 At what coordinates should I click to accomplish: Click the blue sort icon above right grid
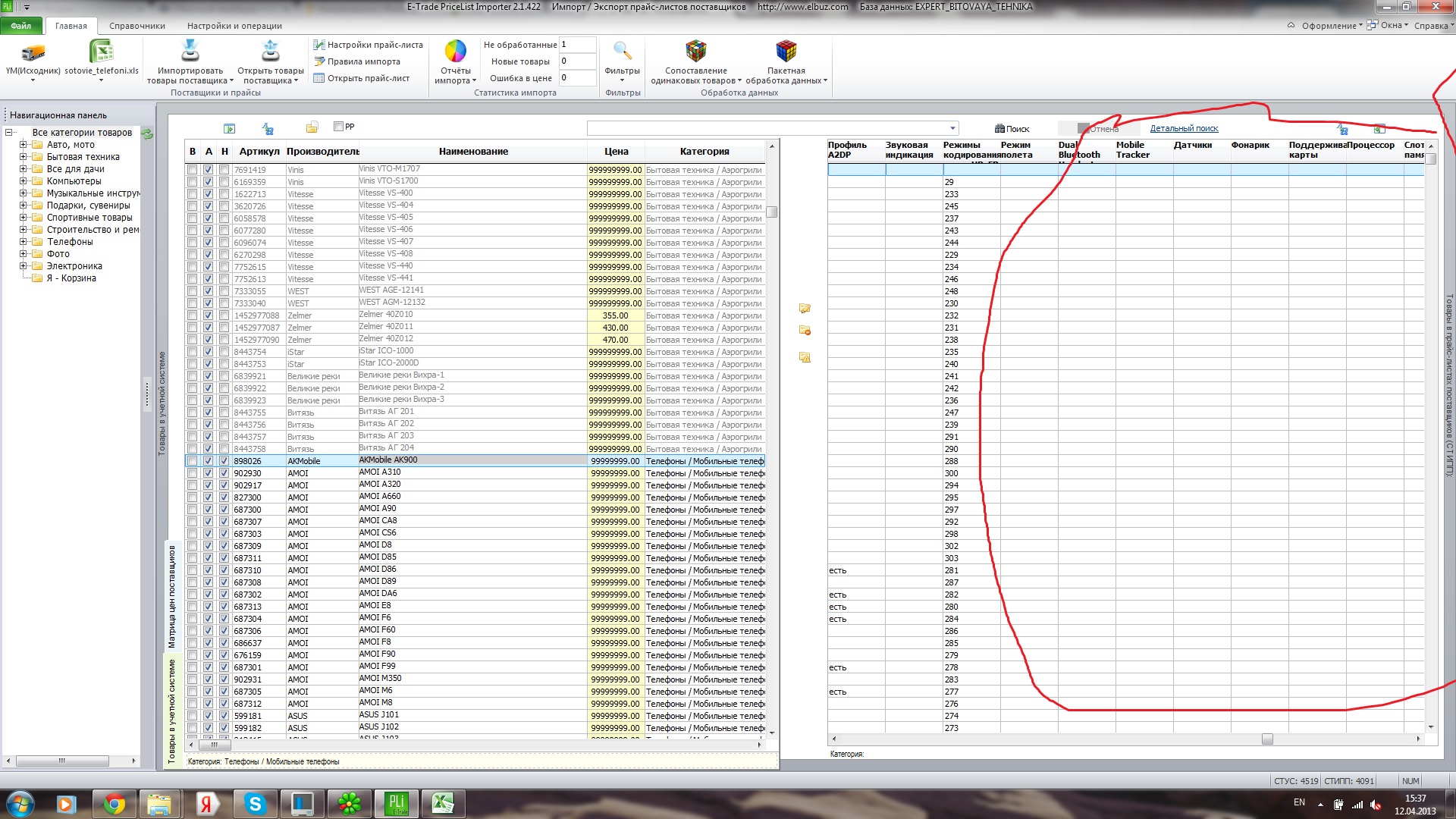point(1342,129)
